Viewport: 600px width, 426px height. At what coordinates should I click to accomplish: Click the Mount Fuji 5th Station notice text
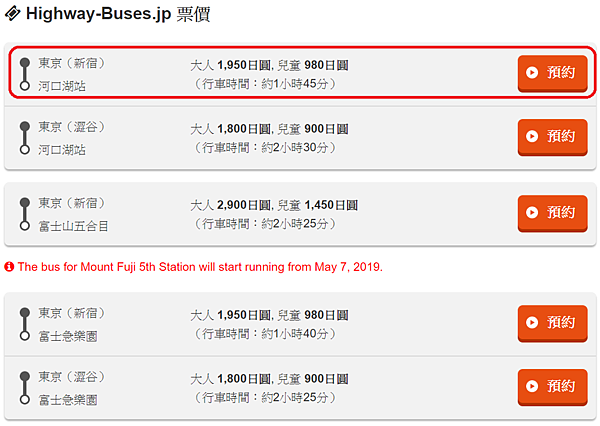tap(200, 267)
